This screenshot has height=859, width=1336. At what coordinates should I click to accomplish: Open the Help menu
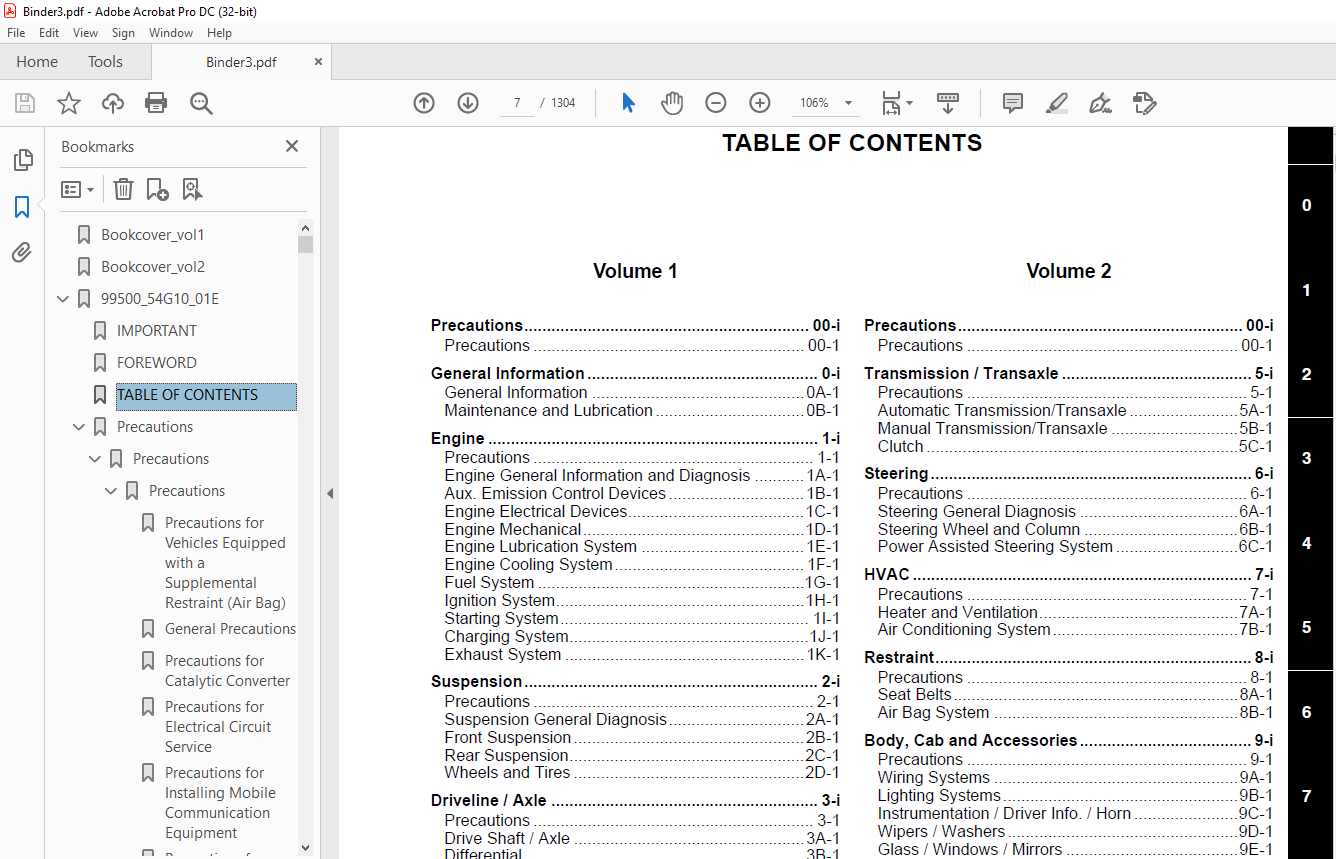tap(219, 33)
